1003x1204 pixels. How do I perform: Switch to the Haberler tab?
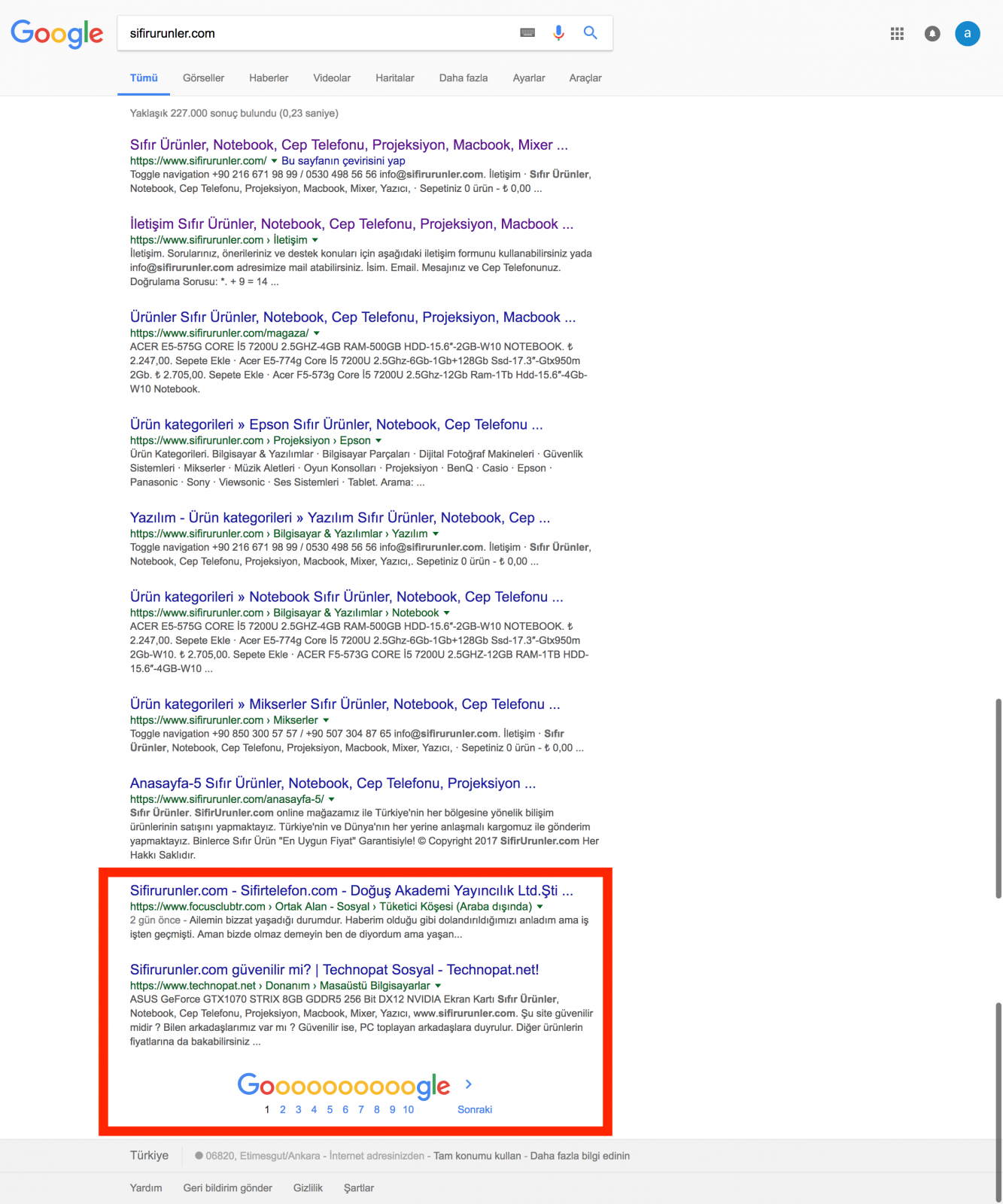[269, 78]
